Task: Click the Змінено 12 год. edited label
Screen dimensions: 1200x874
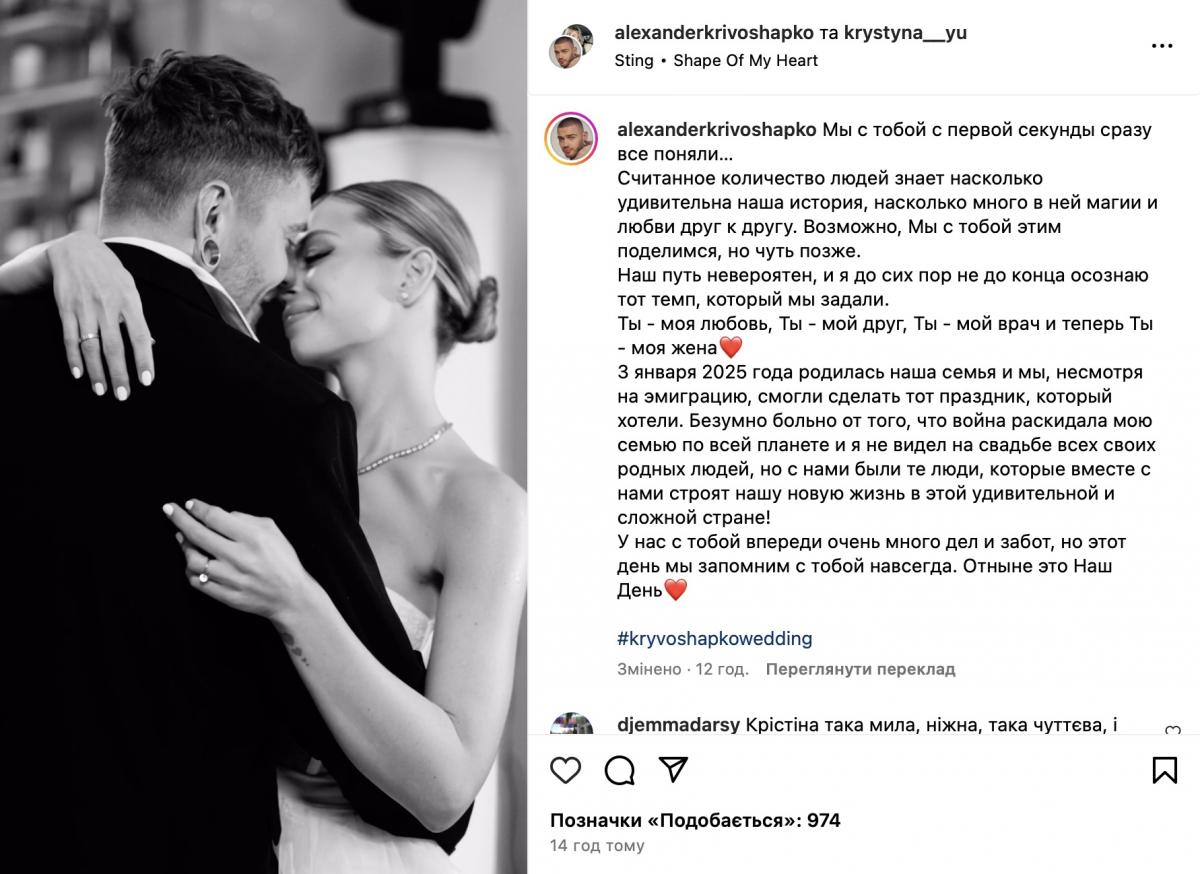Action: (684, 669)
